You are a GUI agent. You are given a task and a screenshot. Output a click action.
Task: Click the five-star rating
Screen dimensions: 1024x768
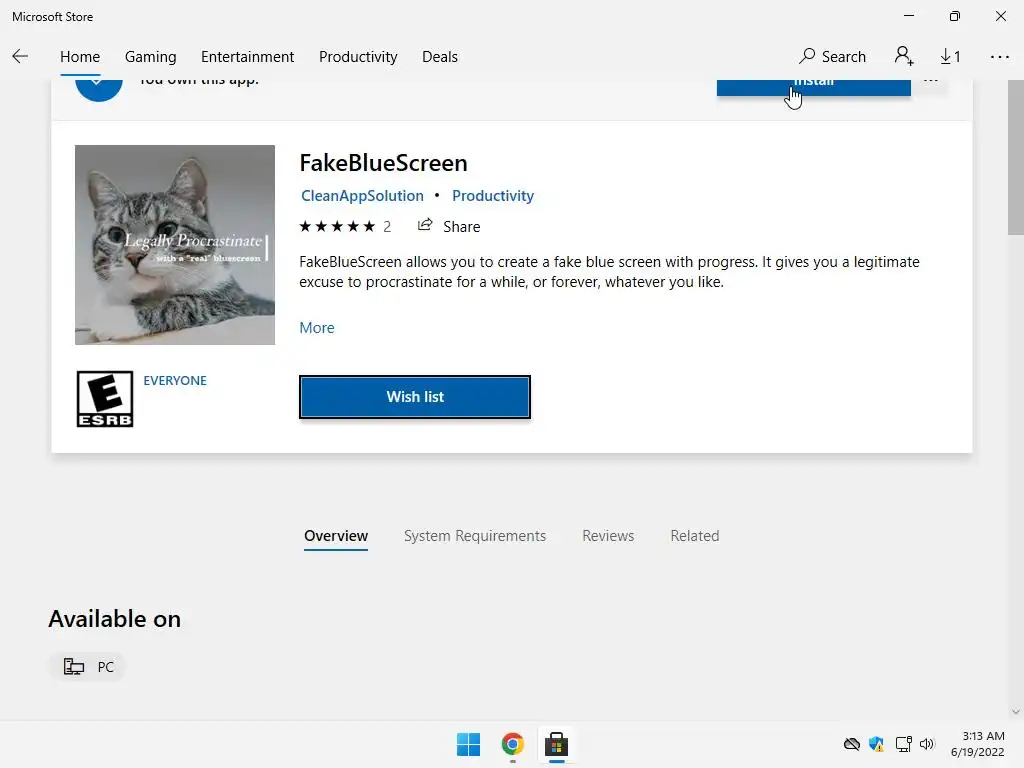[x=337, y=227]
